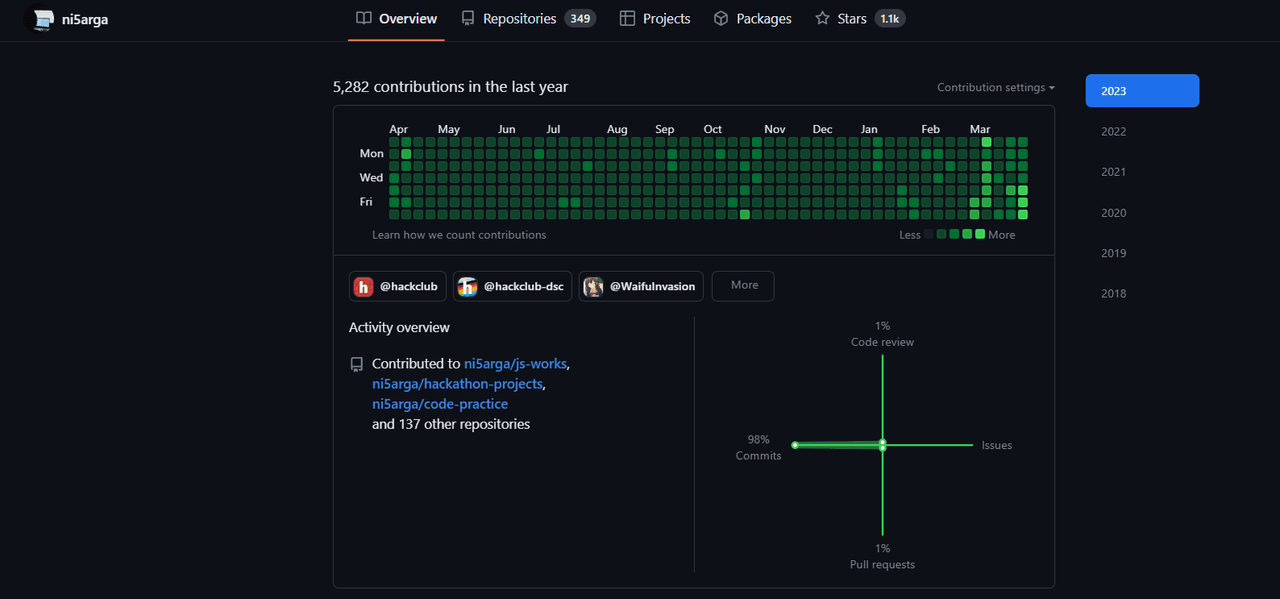
Task: Open the Contribution settings dropdown
Action: (x=995, y=87)
